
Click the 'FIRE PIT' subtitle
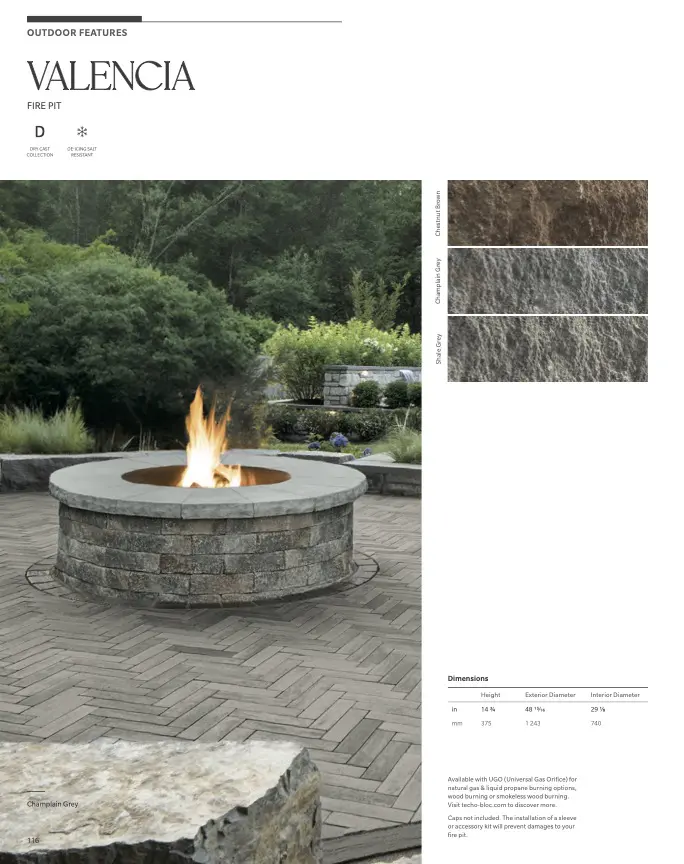coord(44,106)
